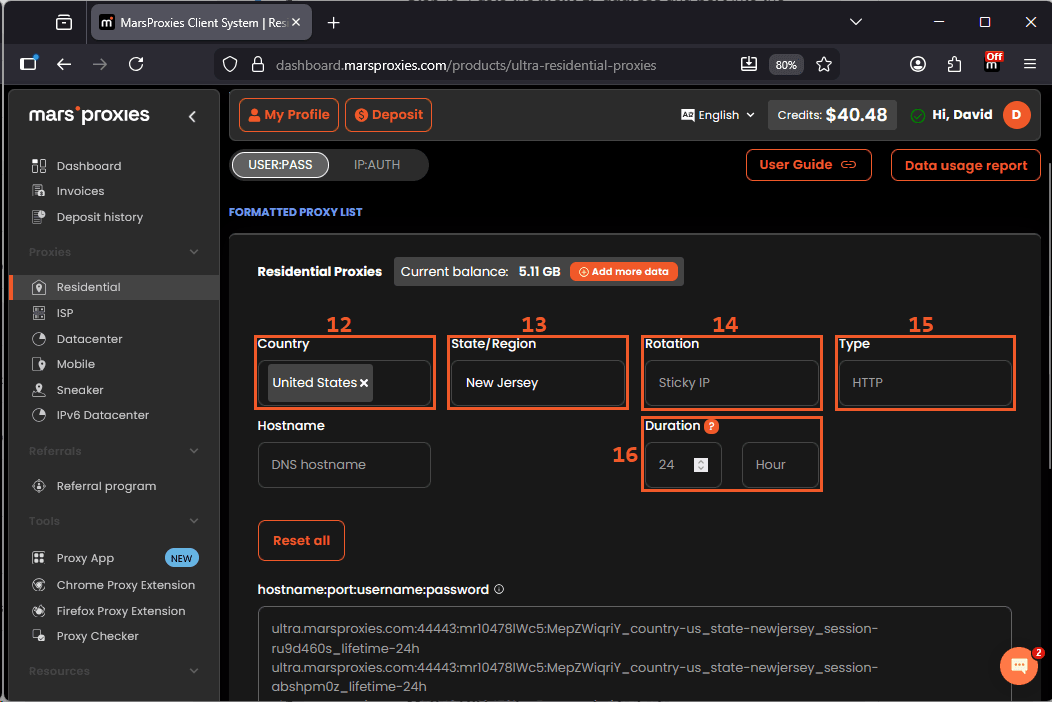The image size is (1052, 702).
Task: Click the Proxy Checker icon
Action: pyautogui.click(x=39, y=636)
